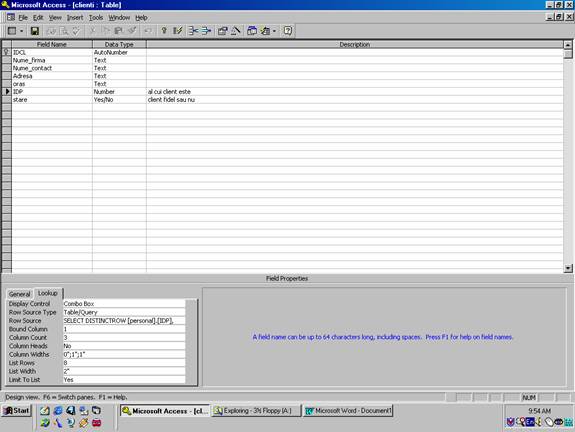Select the Lookup properties tab
Image resolution: width=575 pixels, height=432 pixels.
(x=48, y=293)
